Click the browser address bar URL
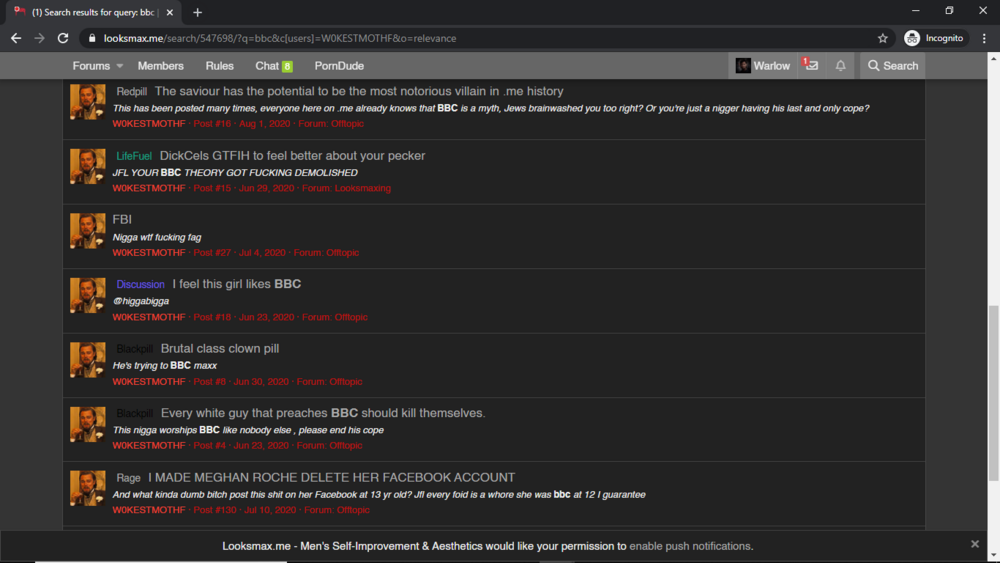The width and height of the screenshot is (1000, 563). point(280,38)
